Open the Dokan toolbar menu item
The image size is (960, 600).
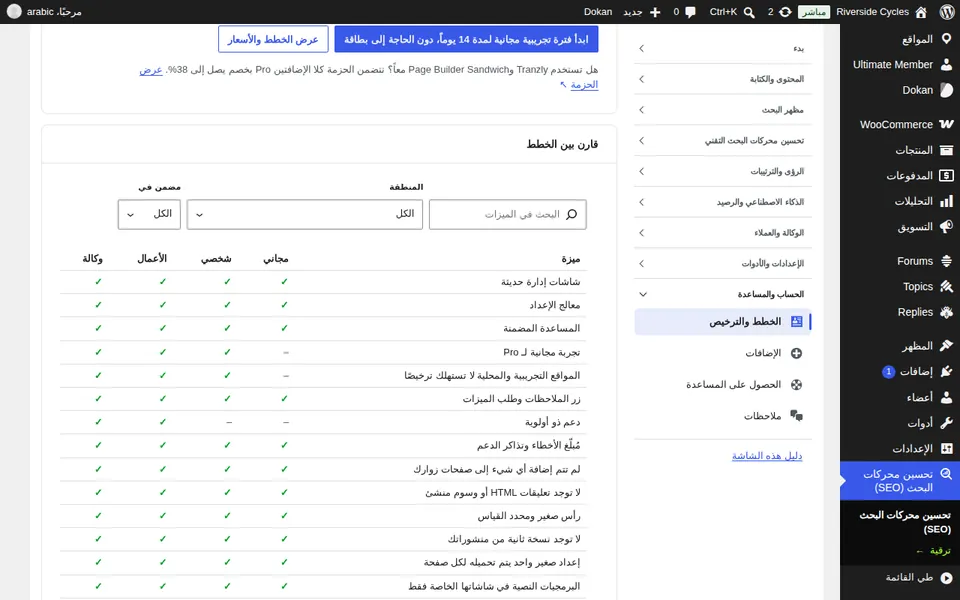coord(598,12)
